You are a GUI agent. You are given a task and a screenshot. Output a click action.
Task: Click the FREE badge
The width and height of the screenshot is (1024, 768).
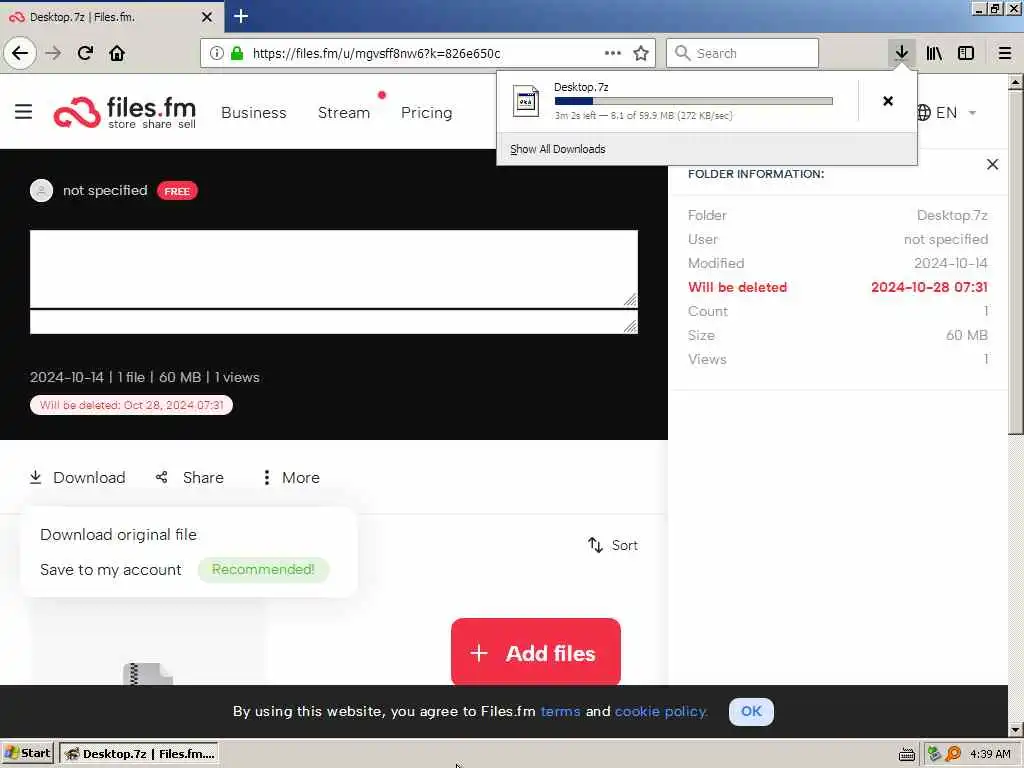click(x=177, y=191)
